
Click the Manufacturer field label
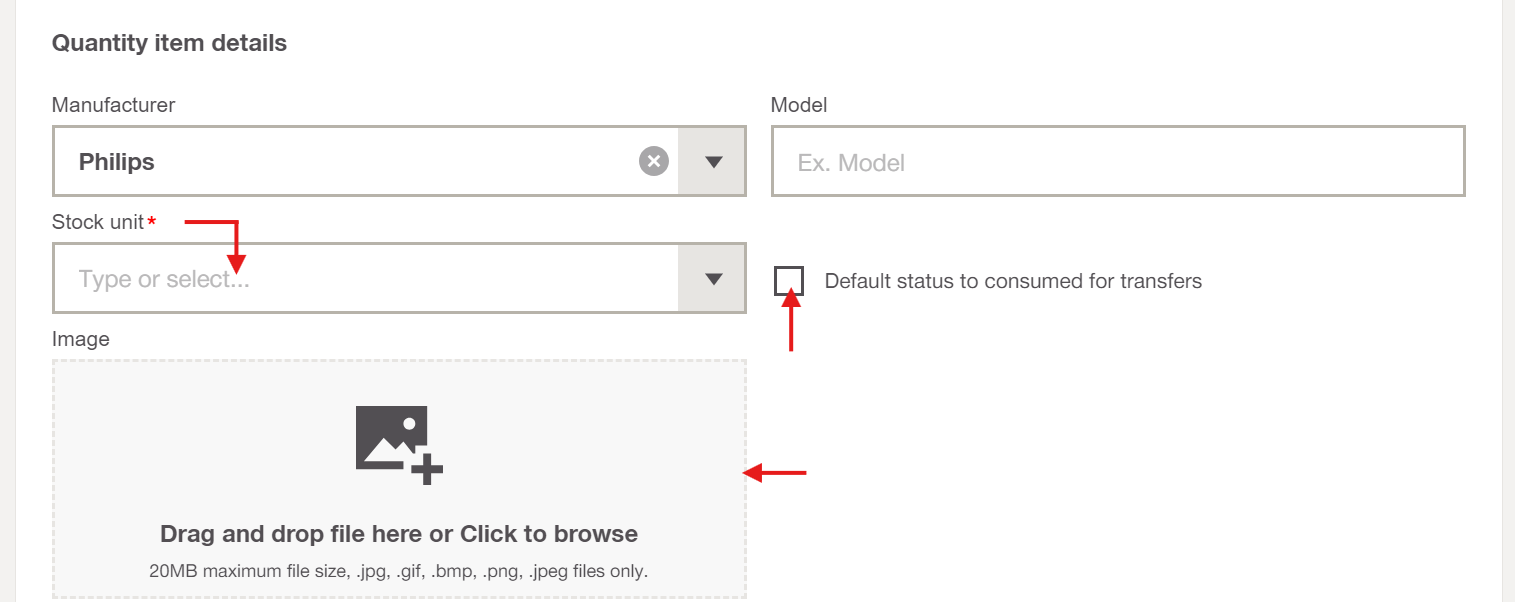pyautogui.click(x=113, y=105)
